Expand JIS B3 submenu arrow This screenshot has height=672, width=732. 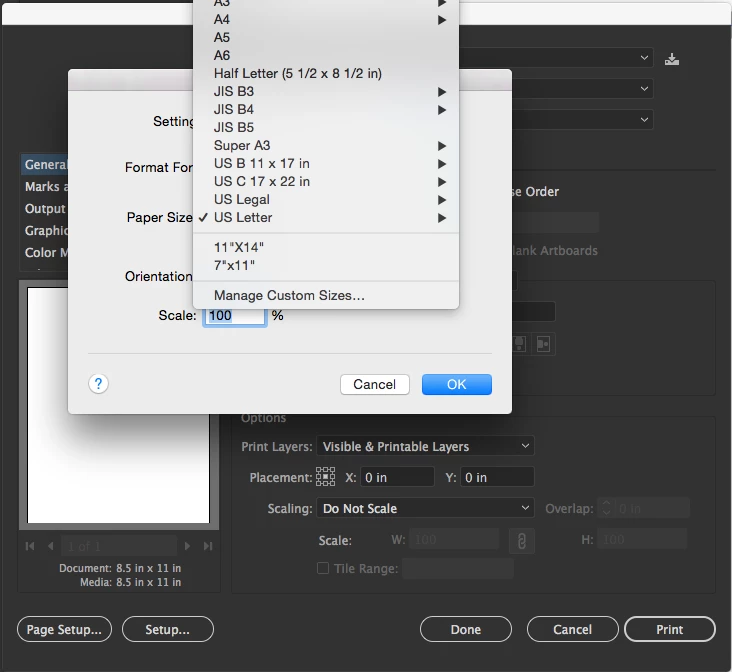[442, 92]
